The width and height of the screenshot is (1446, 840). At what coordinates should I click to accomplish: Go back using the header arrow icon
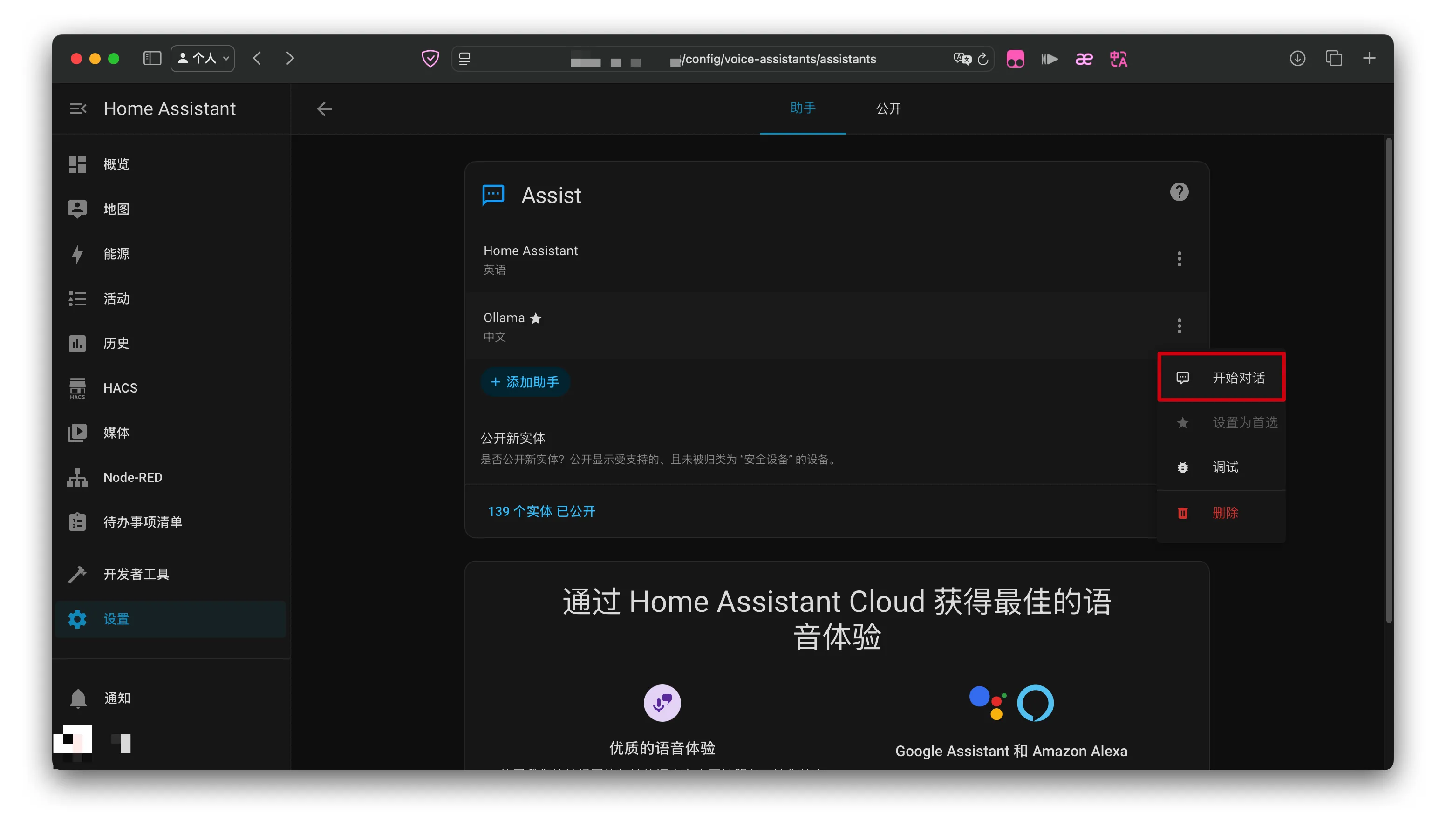click(324, 109)
